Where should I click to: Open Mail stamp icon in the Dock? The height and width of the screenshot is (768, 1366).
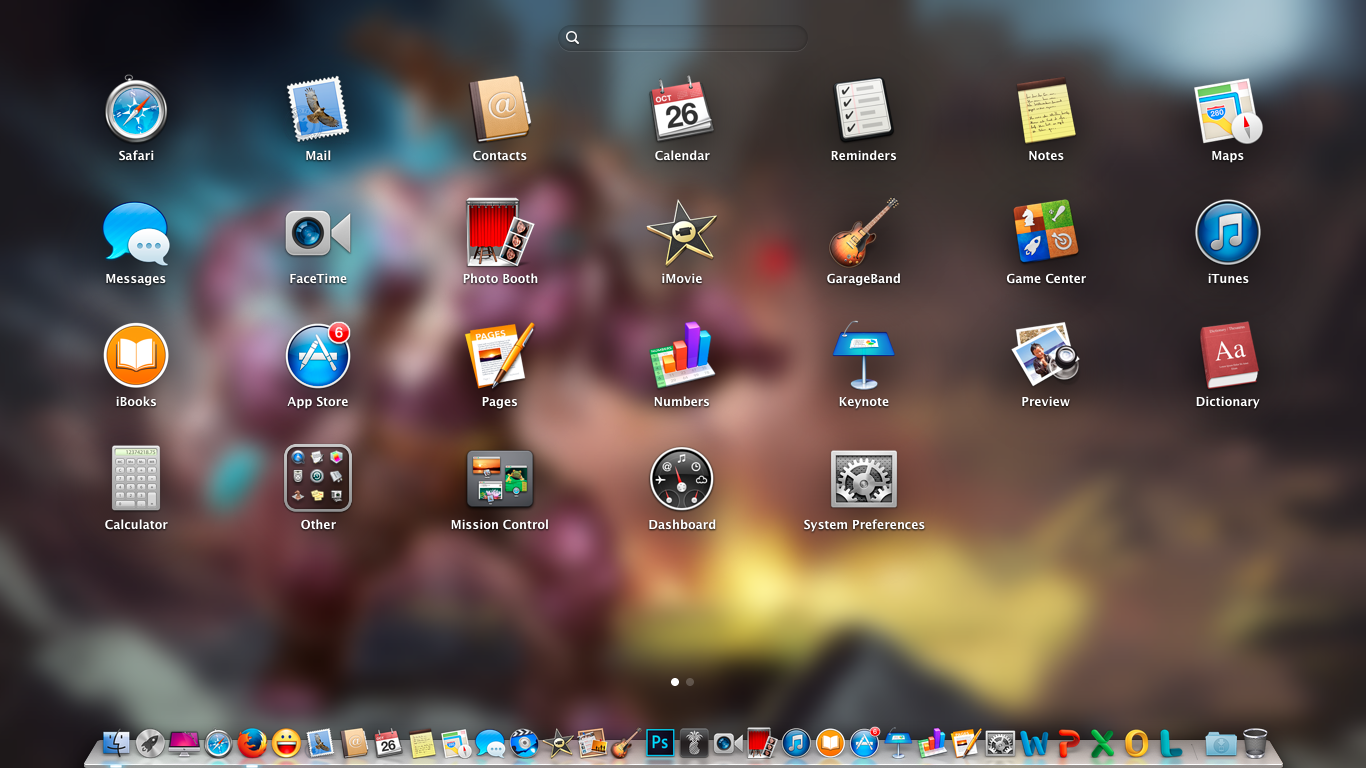pos(320,743)
